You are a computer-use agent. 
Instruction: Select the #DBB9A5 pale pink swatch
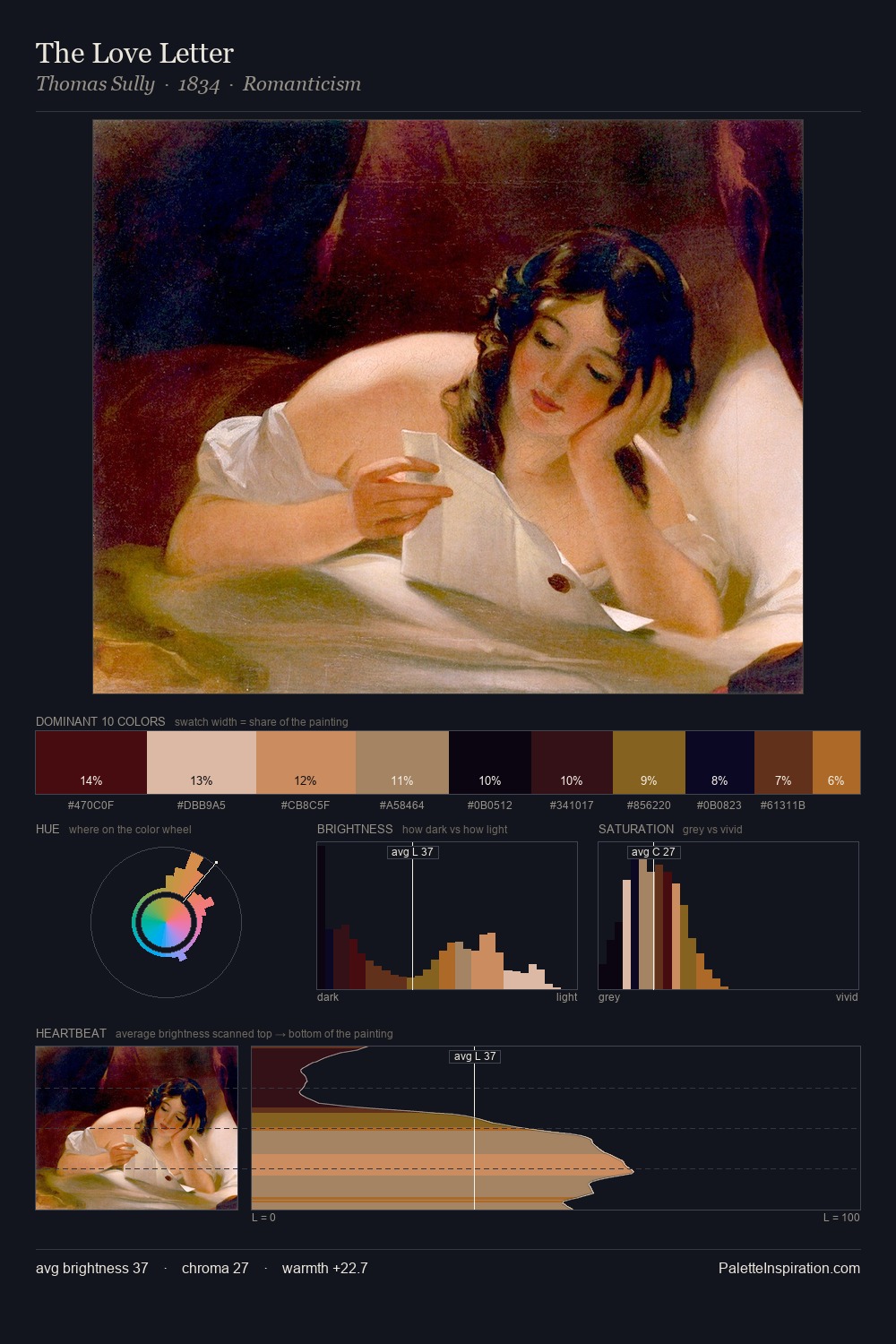[x=202, y=762]
